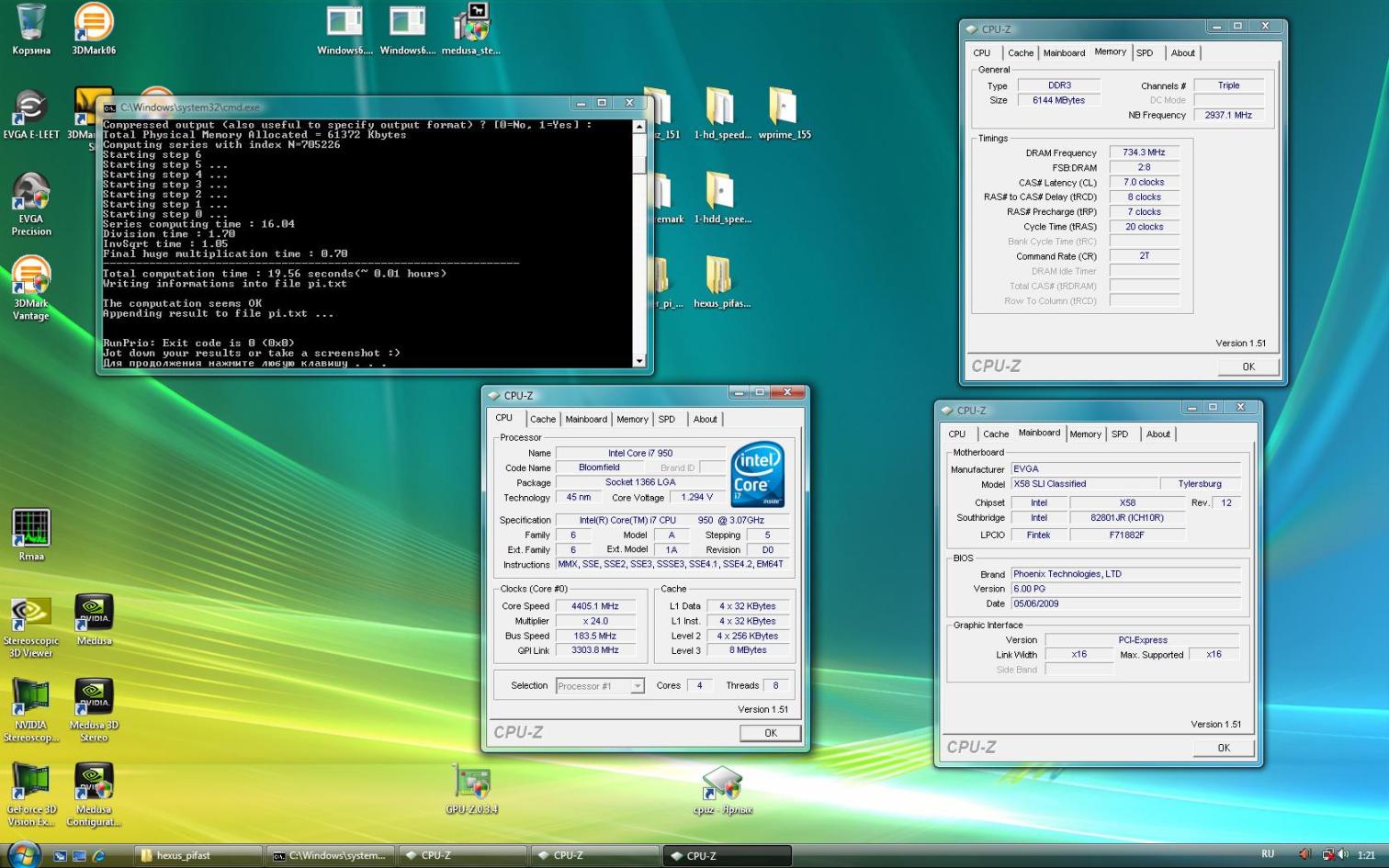The height and width of the screenshot is (868, 1389).
Task: Launch Stereoscopic 3D Viewer shortcut
Action: tap(30, 627)
